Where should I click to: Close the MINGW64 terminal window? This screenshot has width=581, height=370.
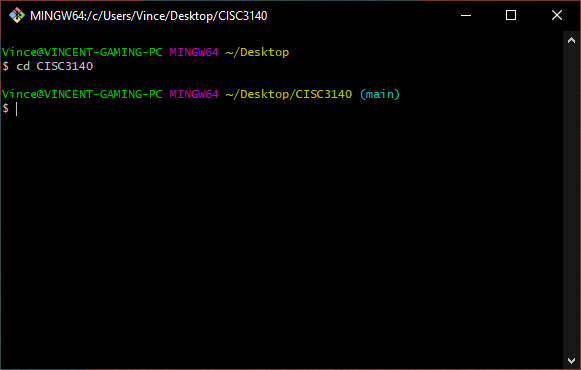click(x=557, y=16)
